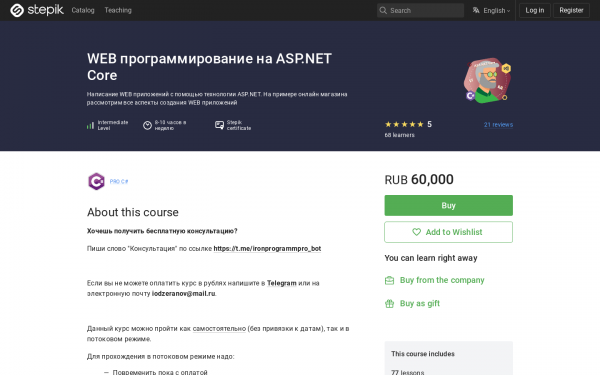
Task: Click the Register button
Action: 571,10
